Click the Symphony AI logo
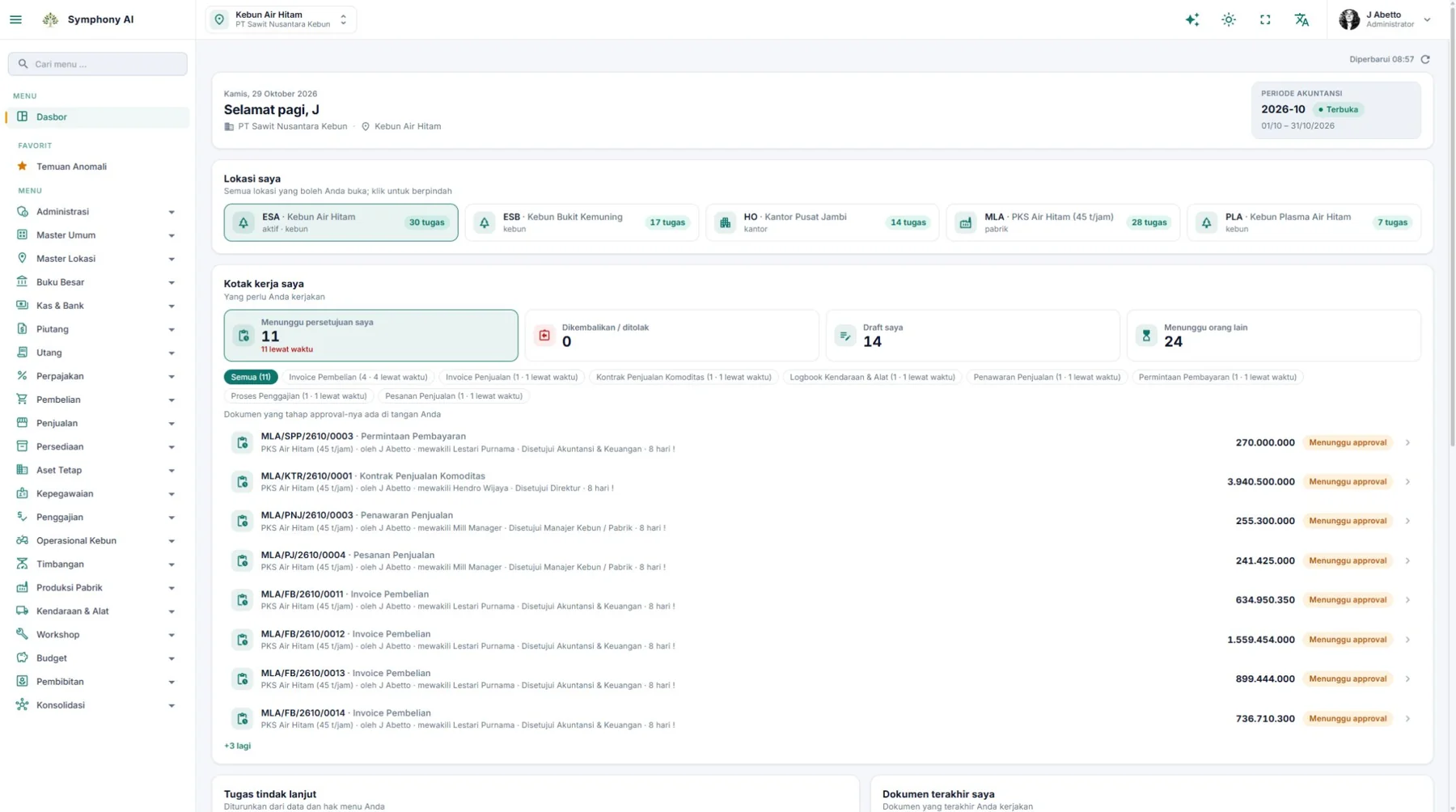Image resolution: width=1456 pixels, height=812 pixels. [50, 19]
